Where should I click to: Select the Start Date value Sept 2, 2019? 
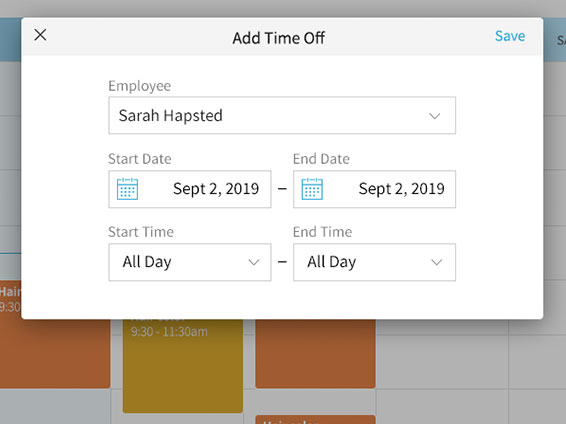click(x=216, y=189)
